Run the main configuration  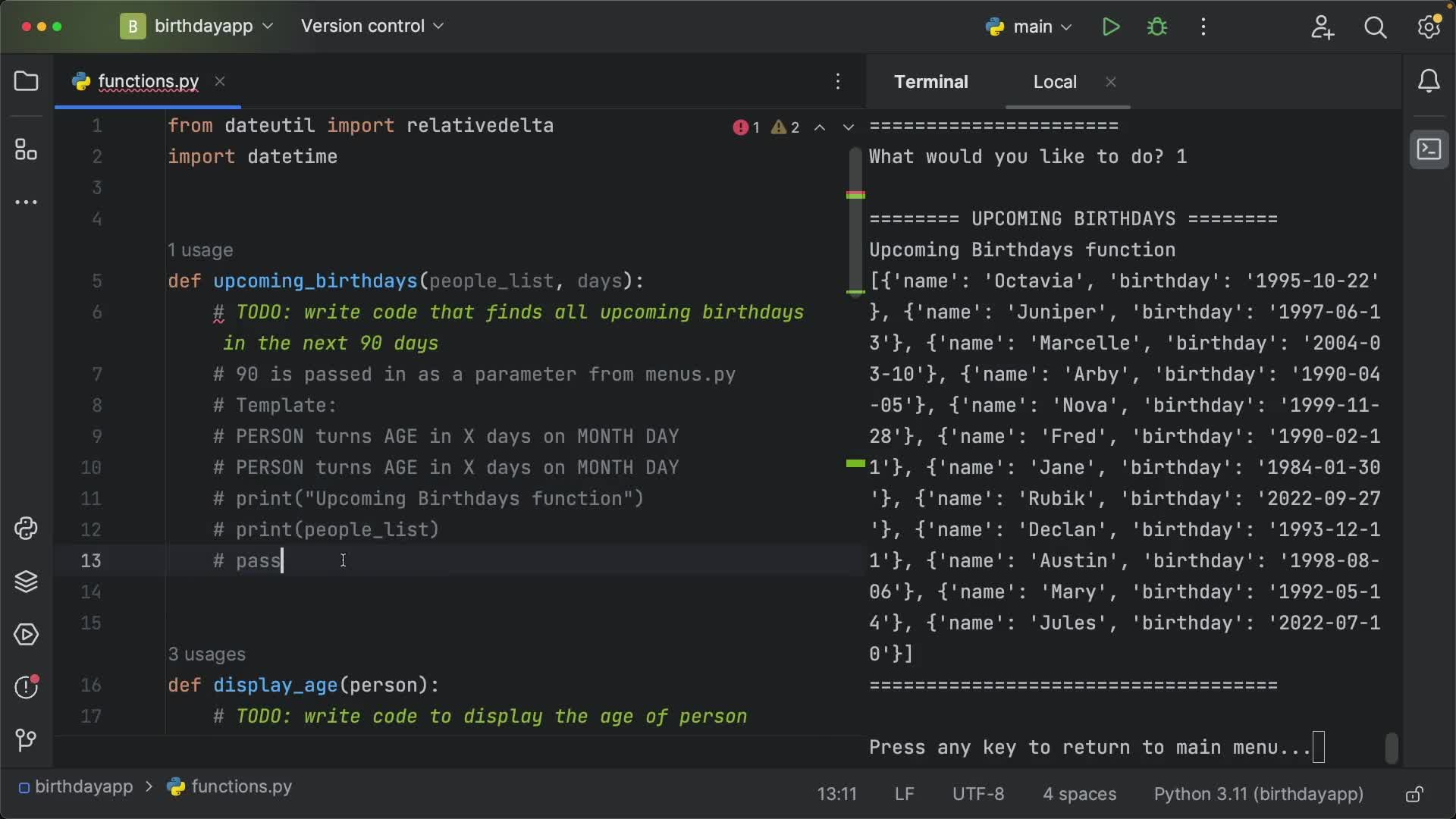tap(1111, 27)
